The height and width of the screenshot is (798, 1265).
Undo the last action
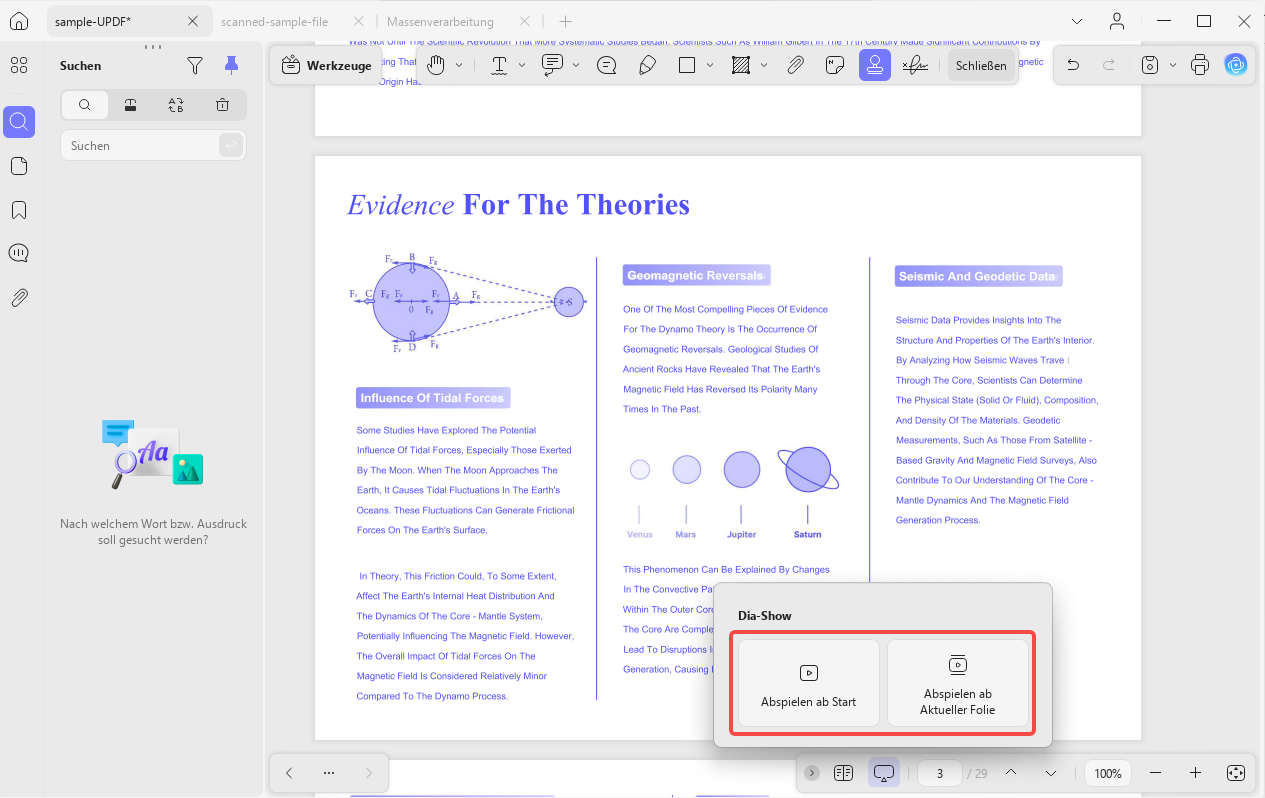tap(1073, 65)
